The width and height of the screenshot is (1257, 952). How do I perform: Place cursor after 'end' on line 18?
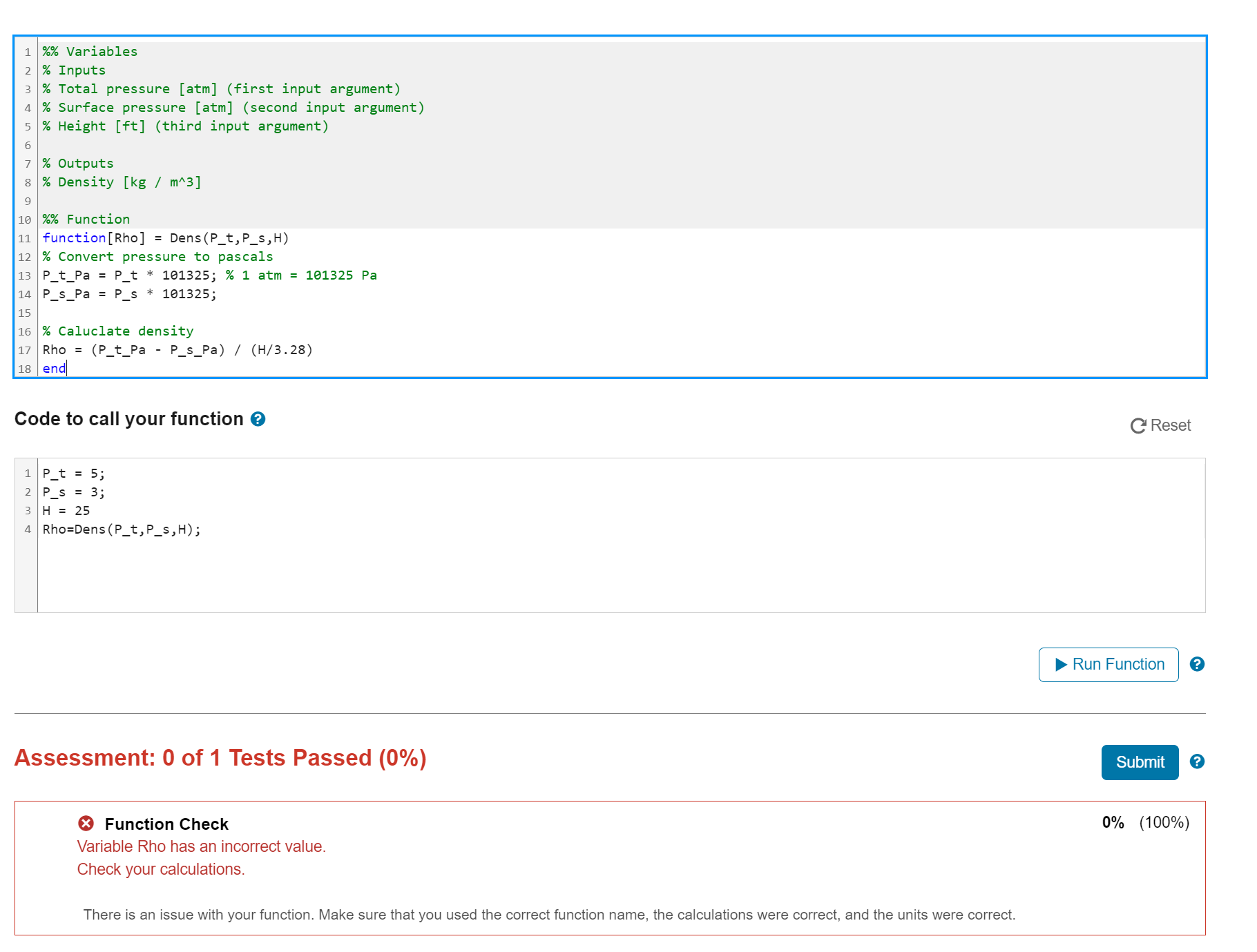click(x=66, y=369)
